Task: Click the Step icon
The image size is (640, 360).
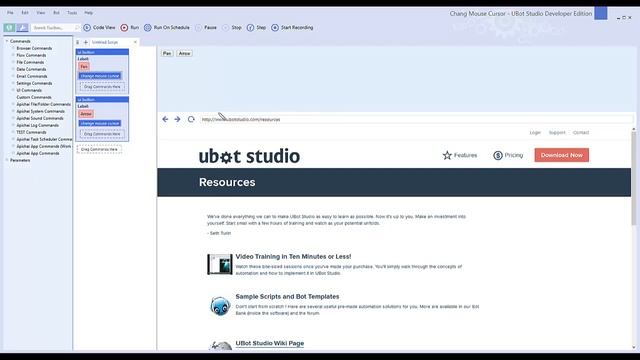Action: 250,27
